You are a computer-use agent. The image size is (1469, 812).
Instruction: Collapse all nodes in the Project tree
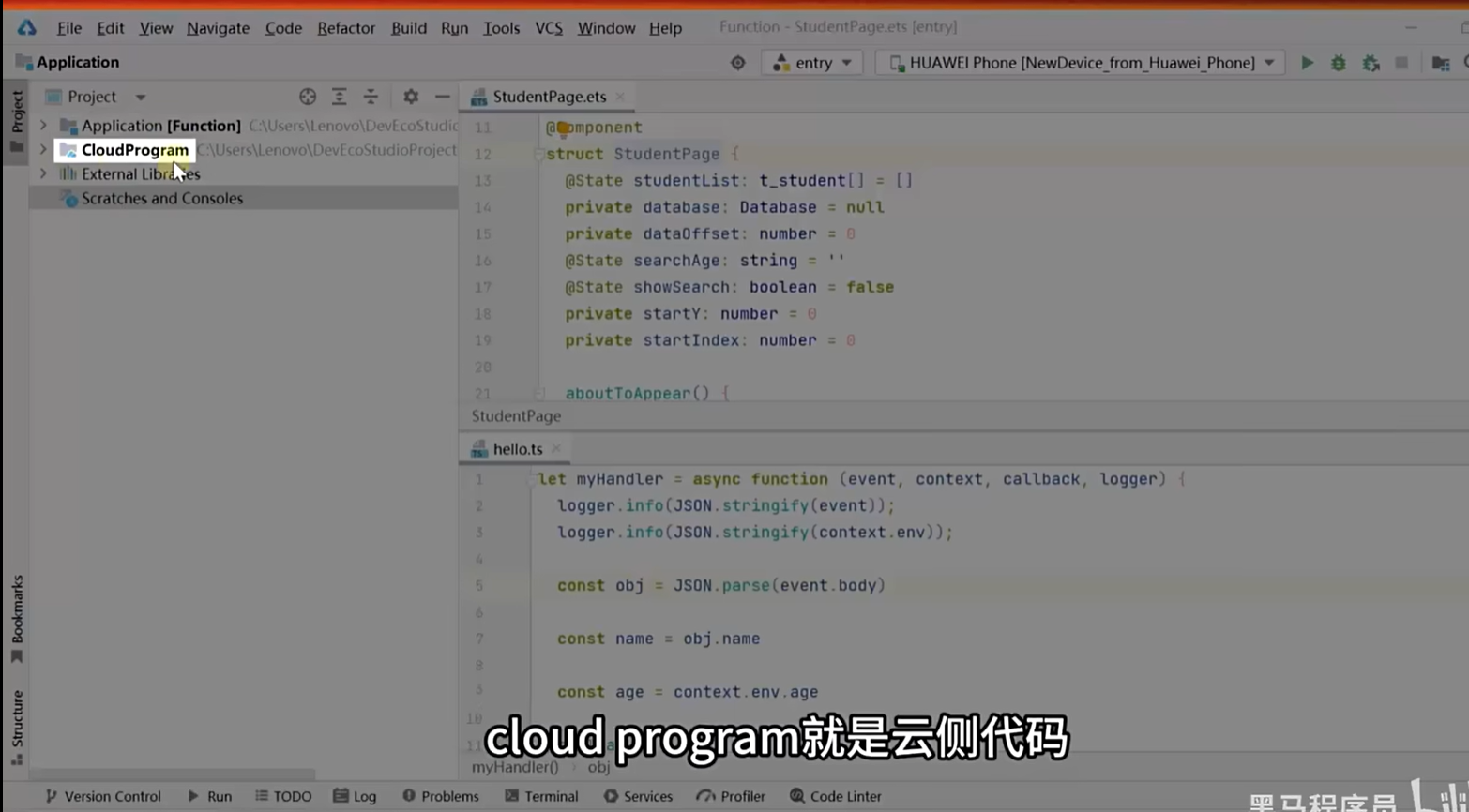click(371, 97)
